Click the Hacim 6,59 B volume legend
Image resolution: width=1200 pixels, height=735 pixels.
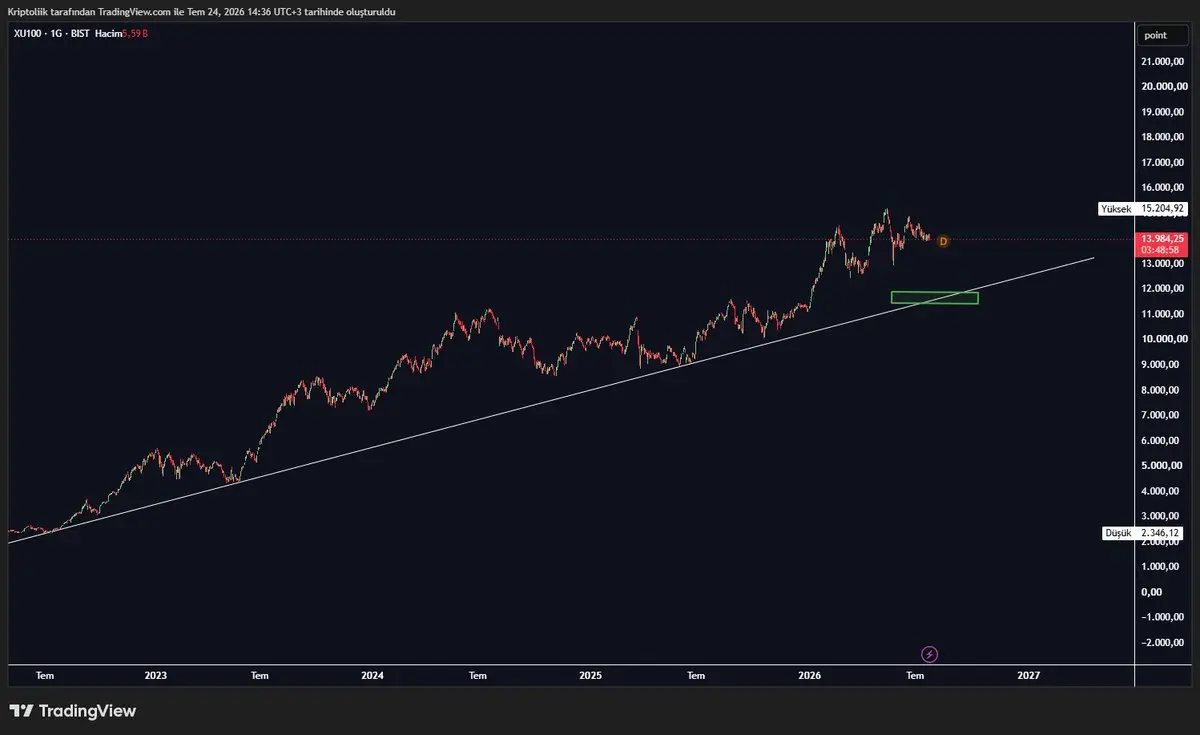pos(122,33)
